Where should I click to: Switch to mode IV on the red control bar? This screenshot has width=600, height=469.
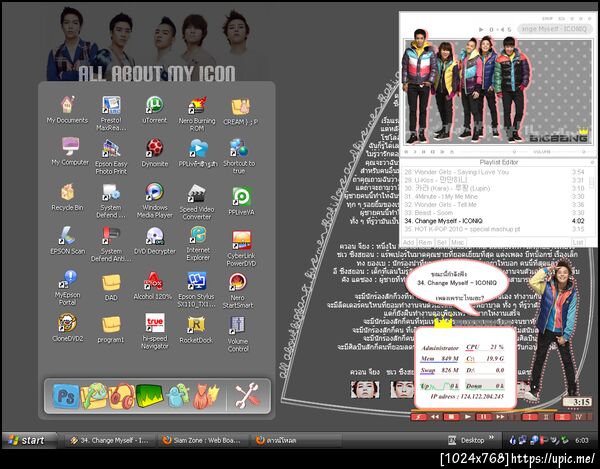(x=578, y=417)
